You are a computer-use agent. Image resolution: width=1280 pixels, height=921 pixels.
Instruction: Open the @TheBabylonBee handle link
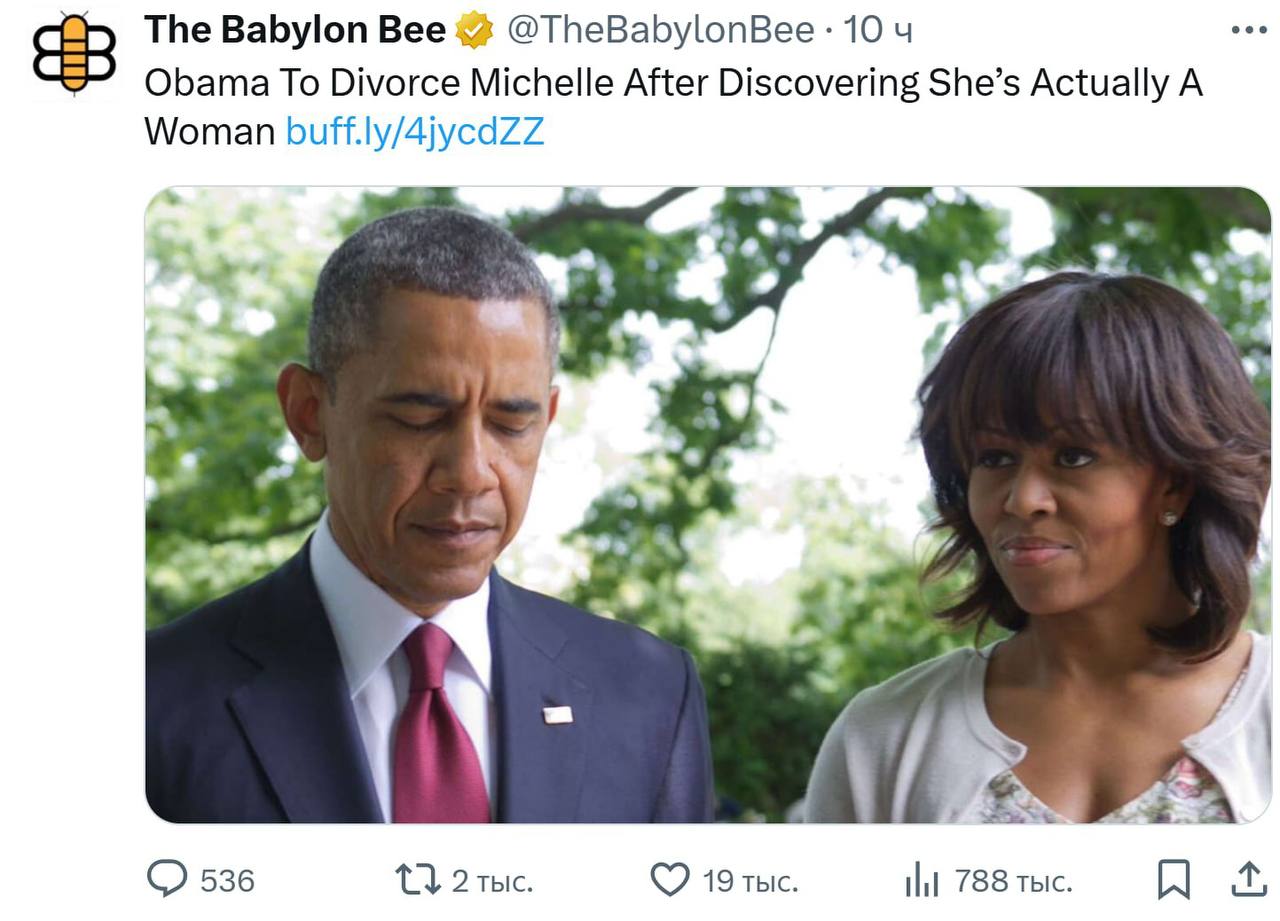660,30
